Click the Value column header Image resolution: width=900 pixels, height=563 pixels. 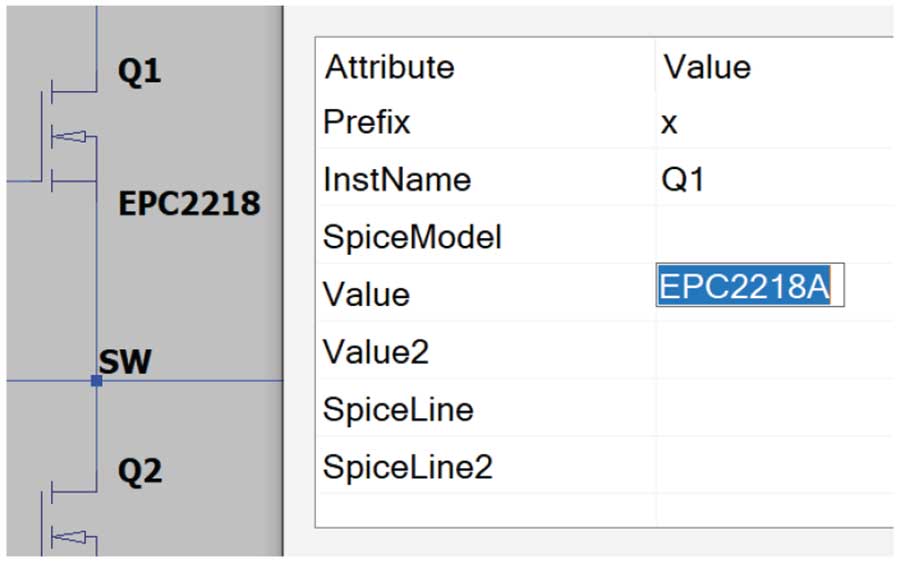point(706,67)
